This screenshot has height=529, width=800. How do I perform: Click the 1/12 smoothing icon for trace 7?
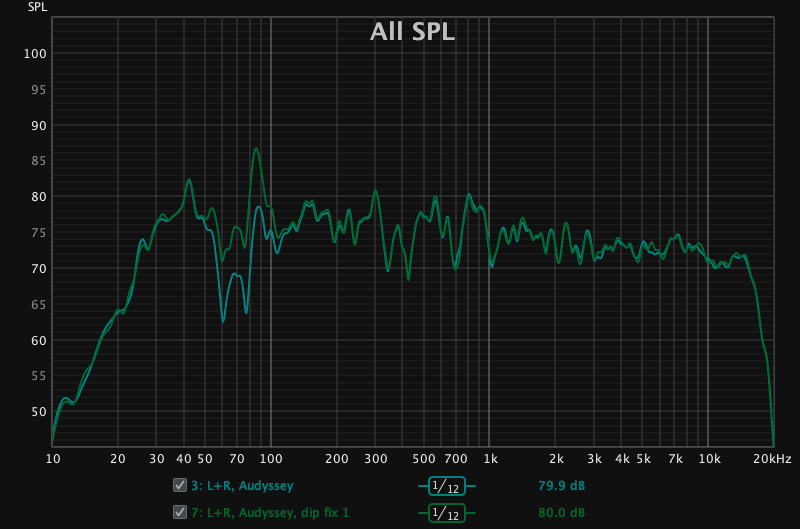point(446,513)
